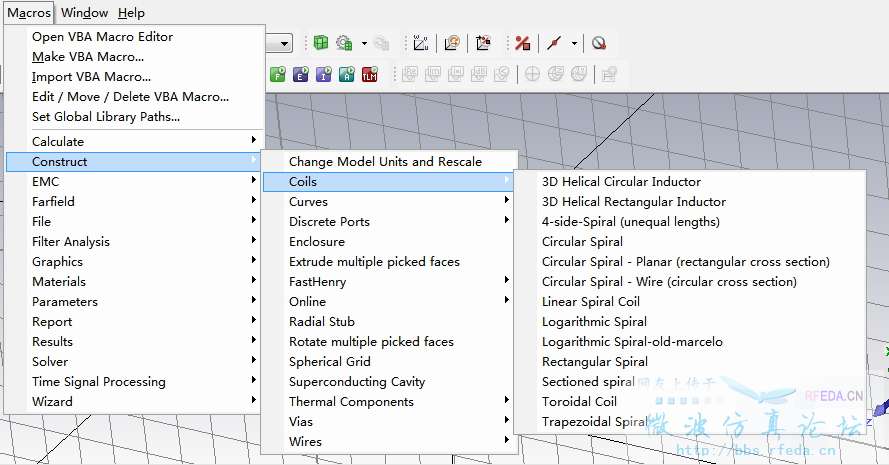Open the Graphics macros entry
The image size is (889, 465).
point(134,261)
